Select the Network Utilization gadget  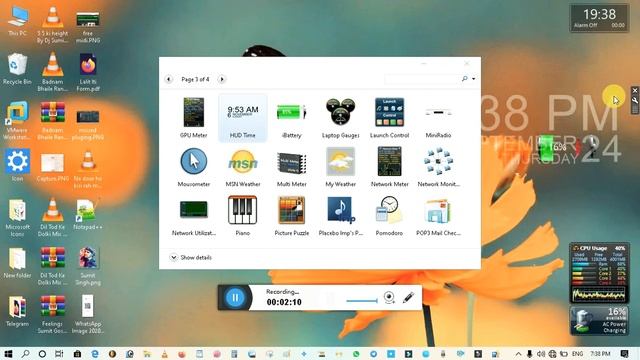click(193, 216)
